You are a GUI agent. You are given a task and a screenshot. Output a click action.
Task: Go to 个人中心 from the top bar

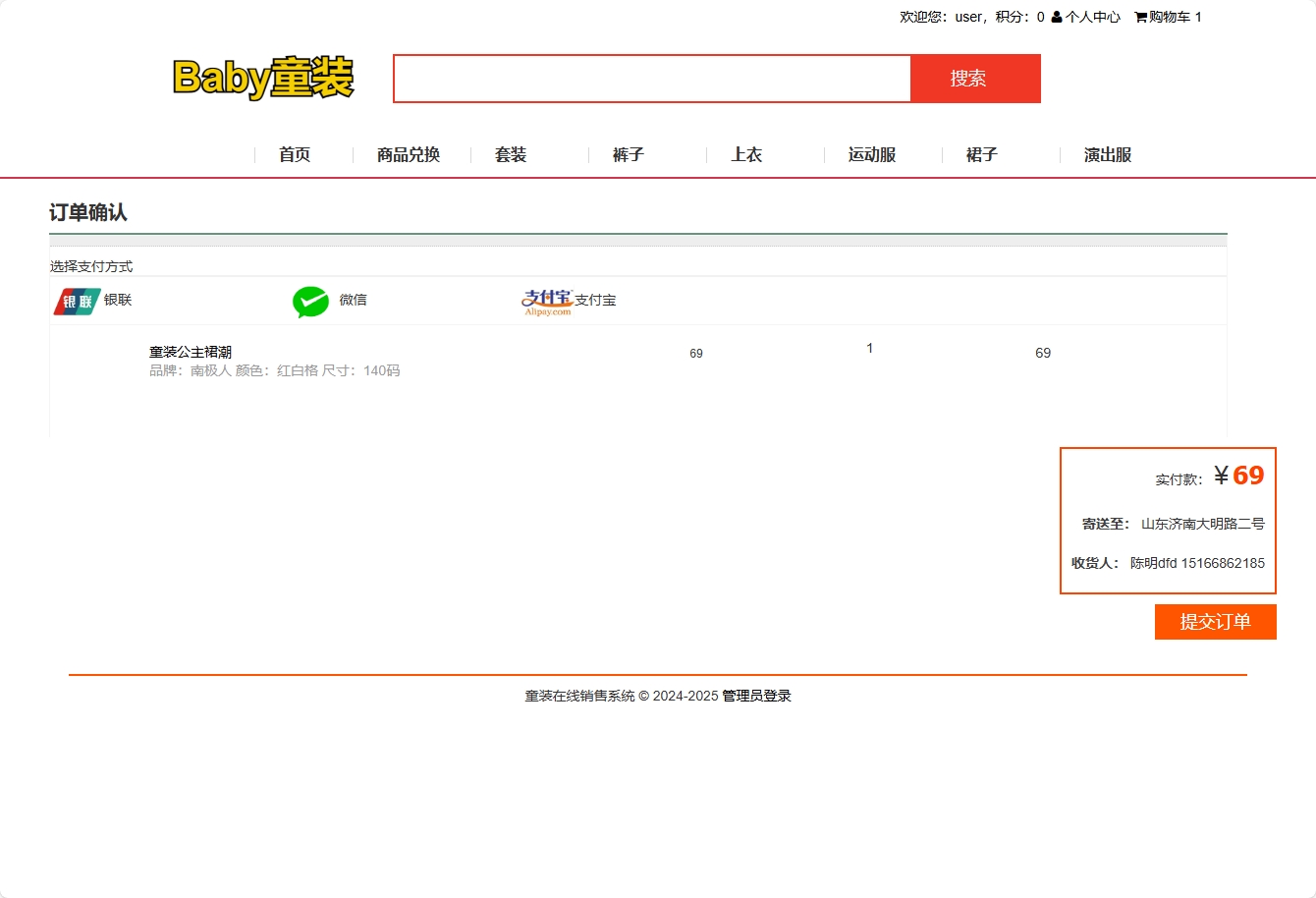point(1092,16)
